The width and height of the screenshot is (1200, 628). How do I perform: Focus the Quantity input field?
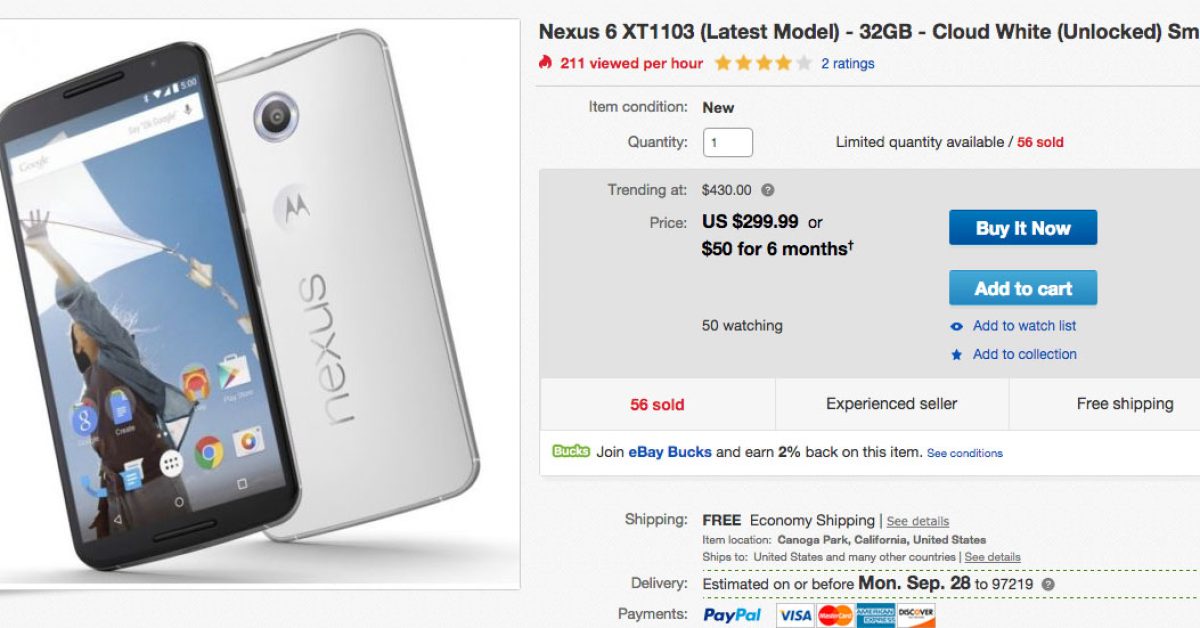pyautogui.click(x=728, y=142)
